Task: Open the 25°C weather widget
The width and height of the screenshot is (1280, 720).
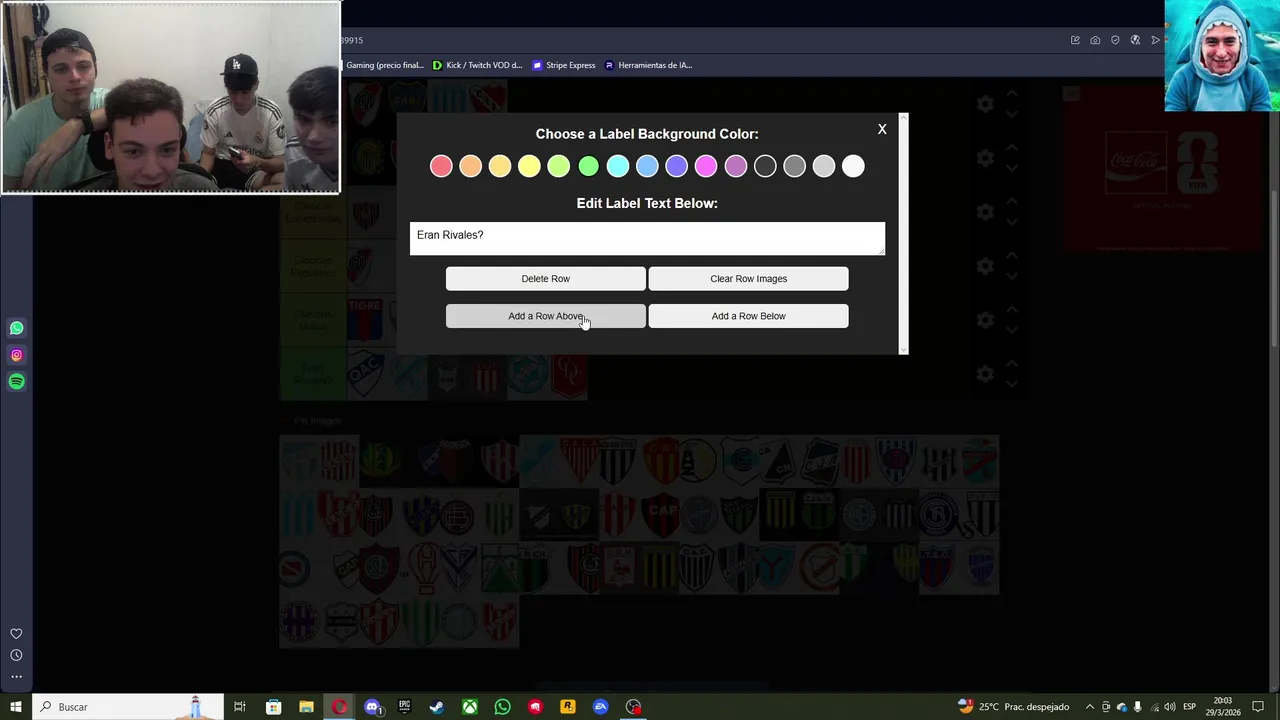Action: [x=1013, y=707]
